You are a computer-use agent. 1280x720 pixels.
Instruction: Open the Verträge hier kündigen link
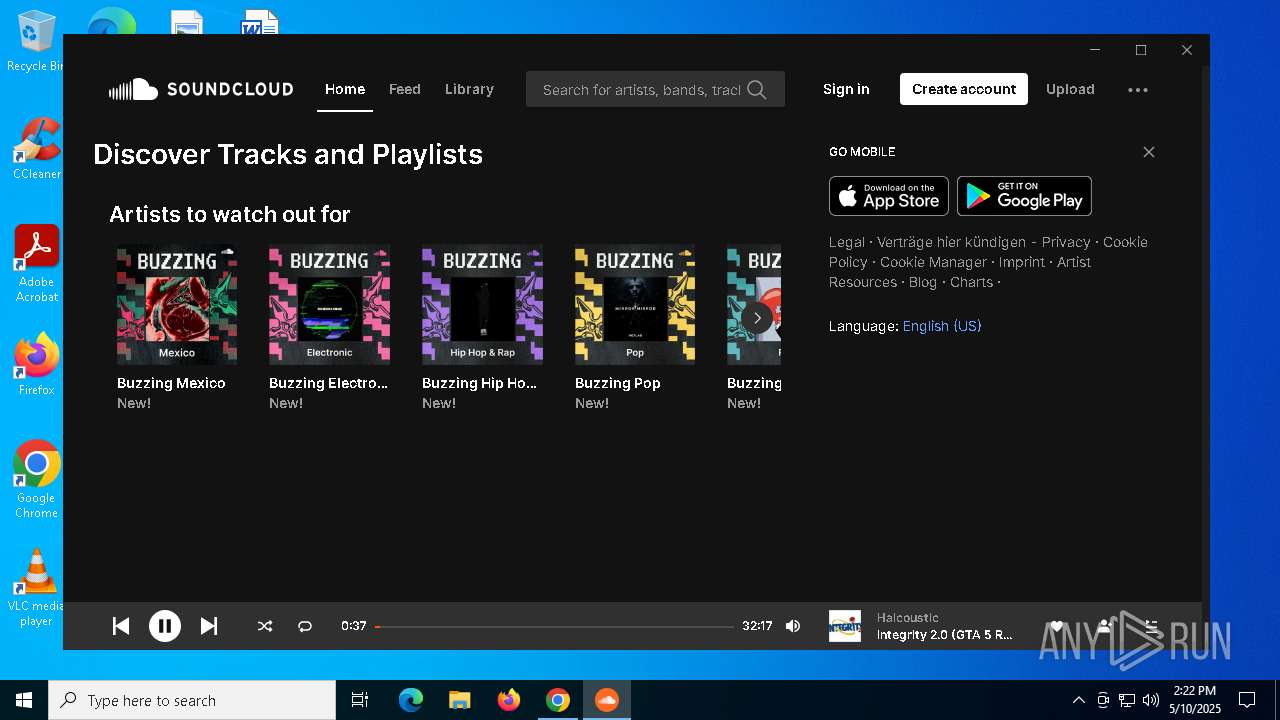point(951,242)
